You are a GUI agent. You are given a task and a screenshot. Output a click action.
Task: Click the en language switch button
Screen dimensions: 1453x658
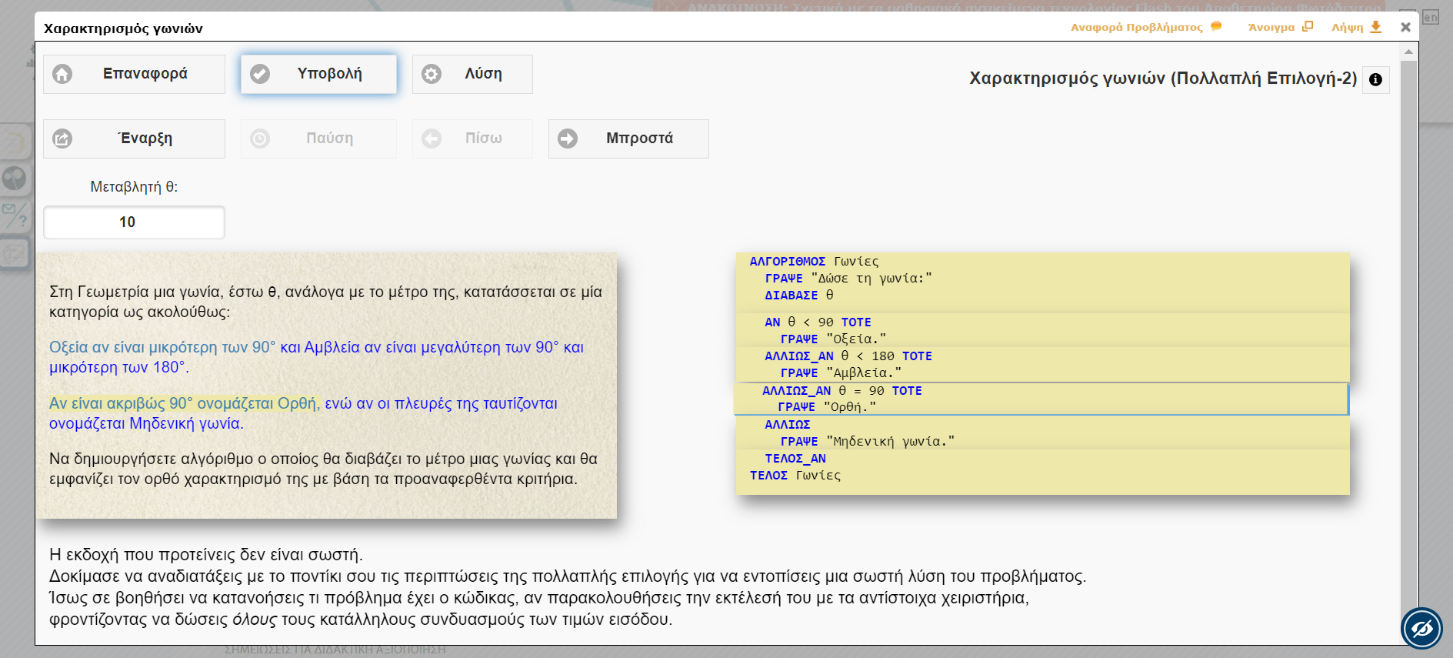click(x=1429, y=17)
